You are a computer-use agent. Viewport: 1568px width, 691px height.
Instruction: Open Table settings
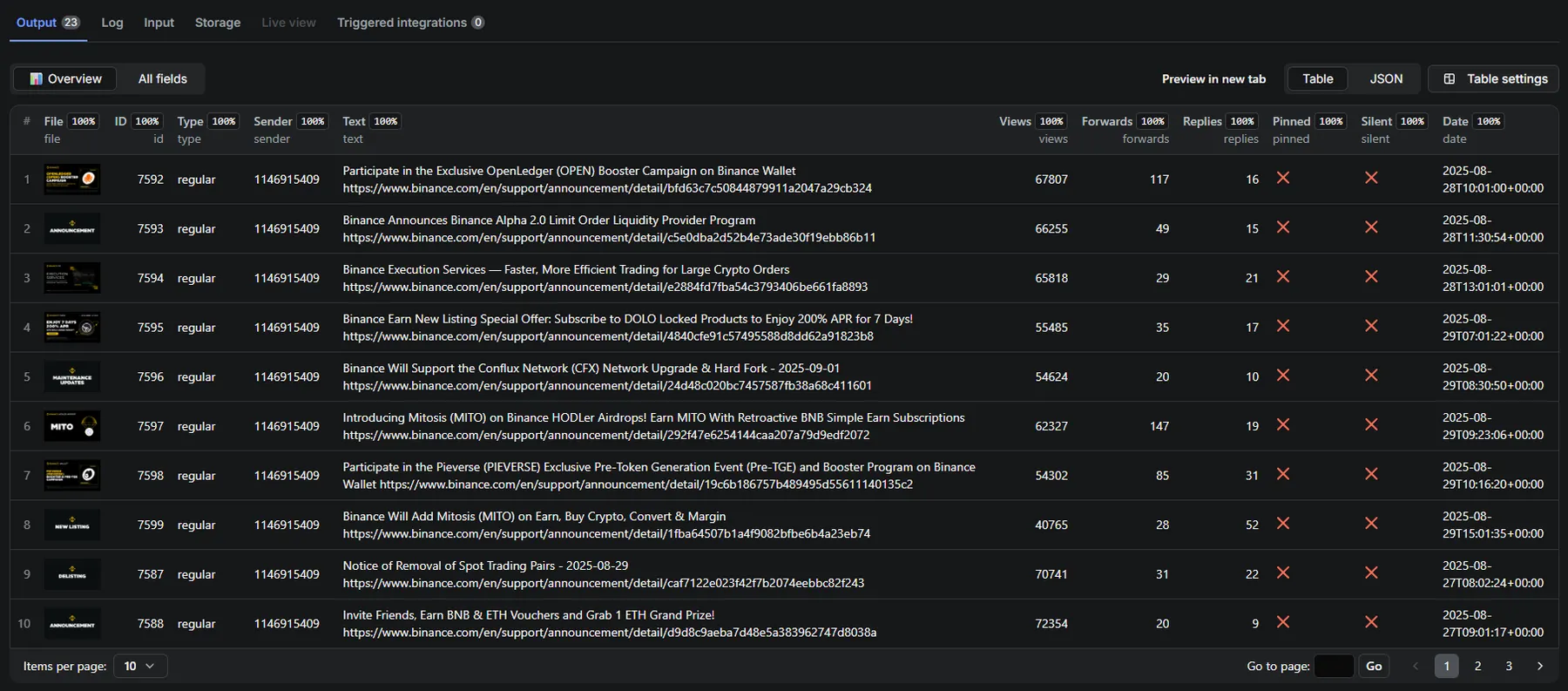click(x=1495, y=78)
